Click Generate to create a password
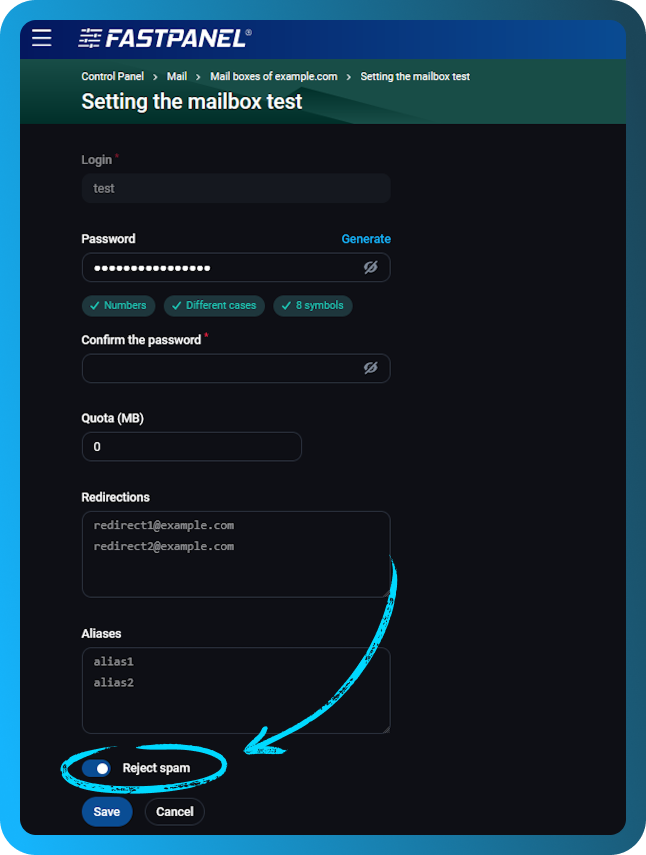The width and height of the screenshot is (646, 855). coord(366,239)
